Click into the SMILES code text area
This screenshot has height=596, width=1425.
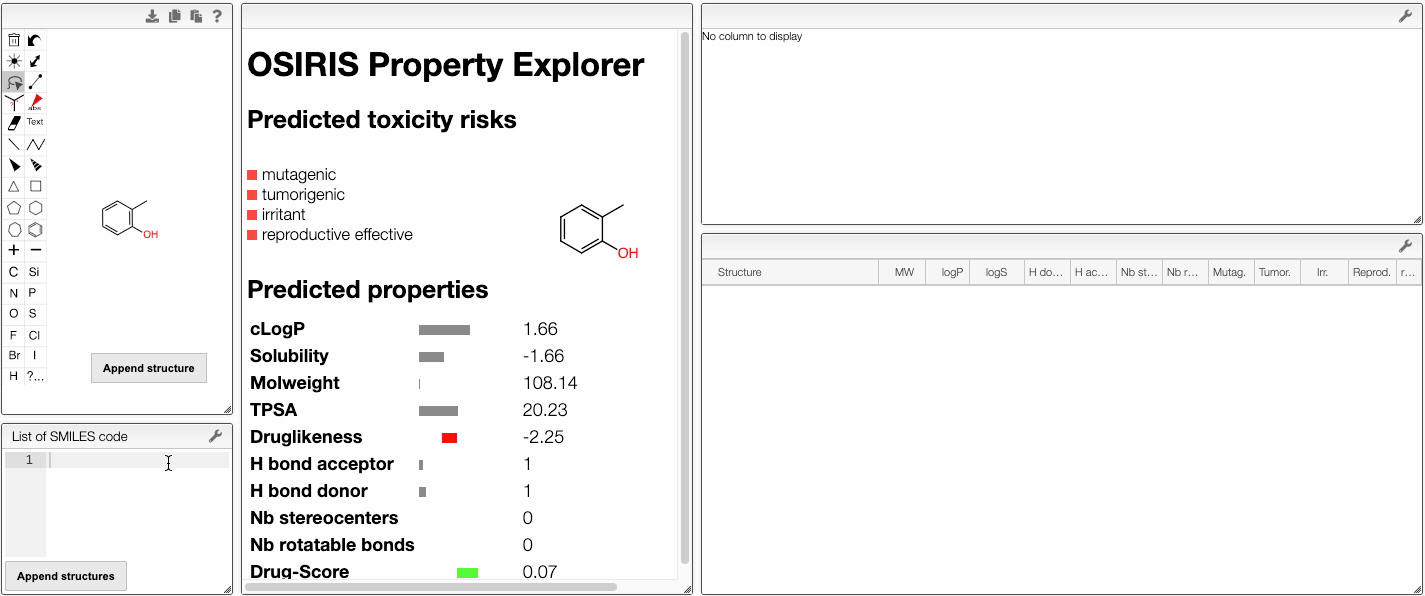(x=138, y=504)
